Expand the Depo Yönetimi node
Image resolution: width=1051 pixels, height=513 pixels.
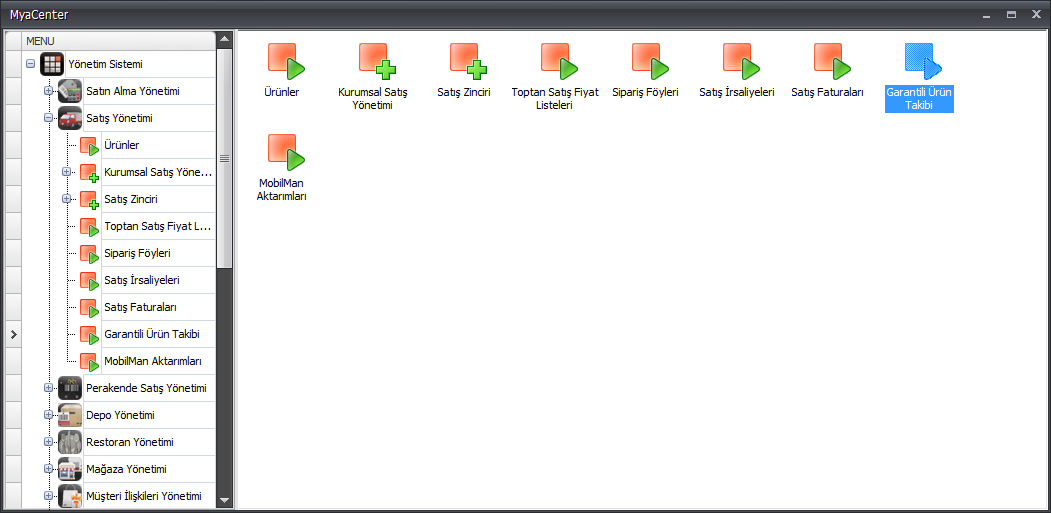point(48,415)
